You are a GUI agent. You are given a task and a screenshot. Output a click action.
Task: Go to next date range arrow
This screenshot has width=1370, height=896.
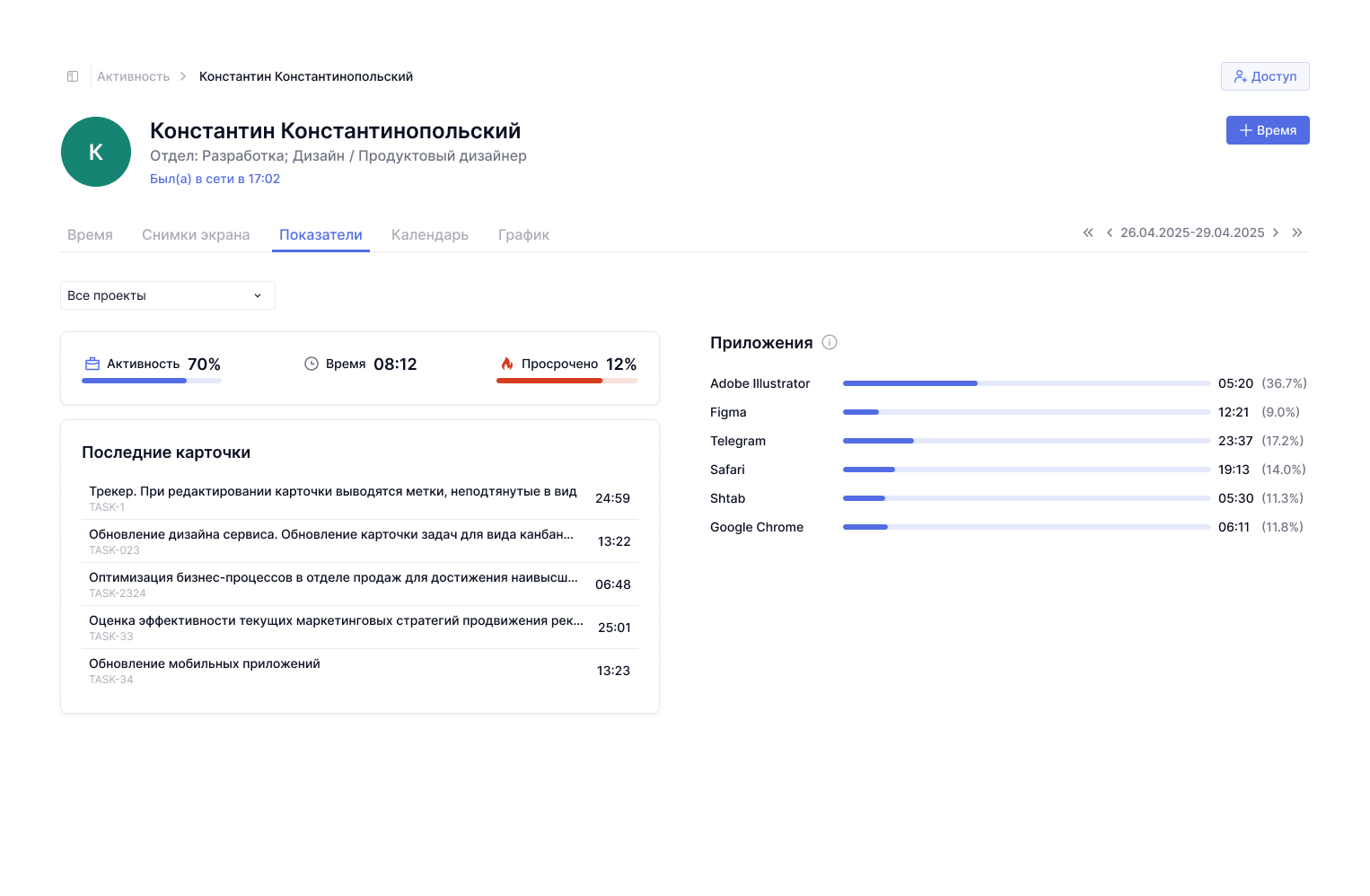click(1275, 233)
